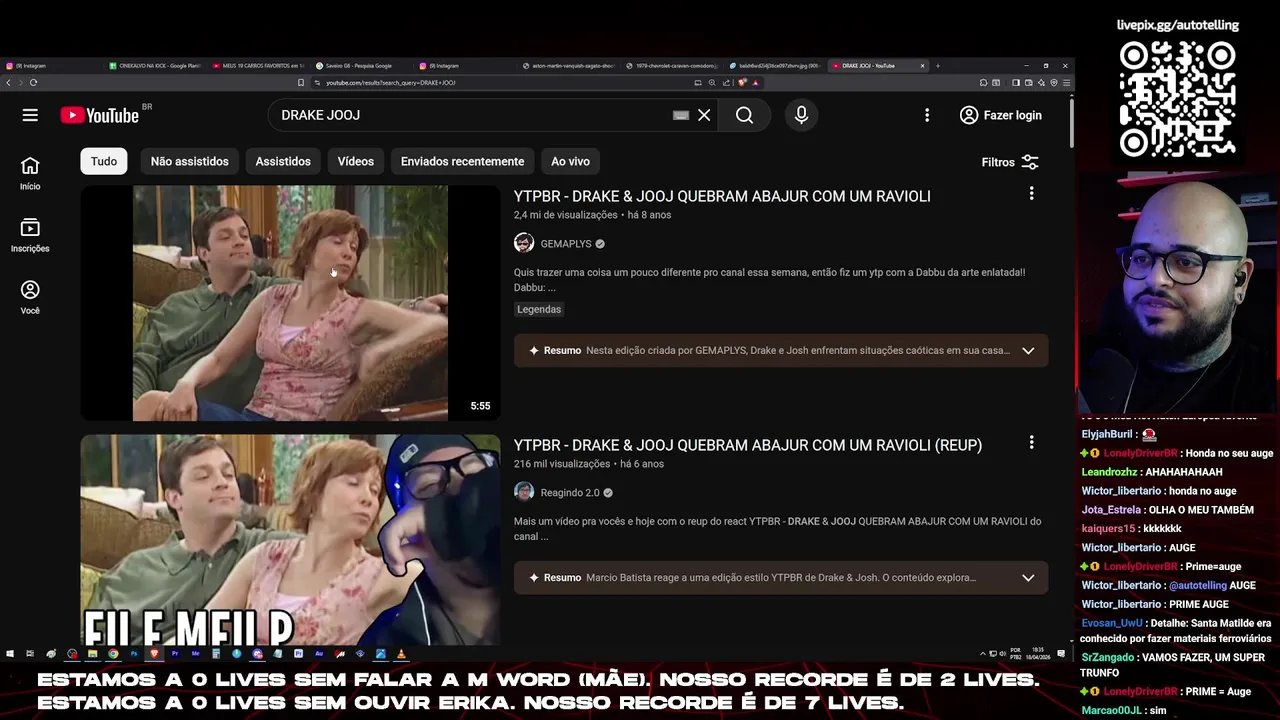1280x720 pixels.
Task: Click the '216 mil visualizações' text
Action: [562, 464]
